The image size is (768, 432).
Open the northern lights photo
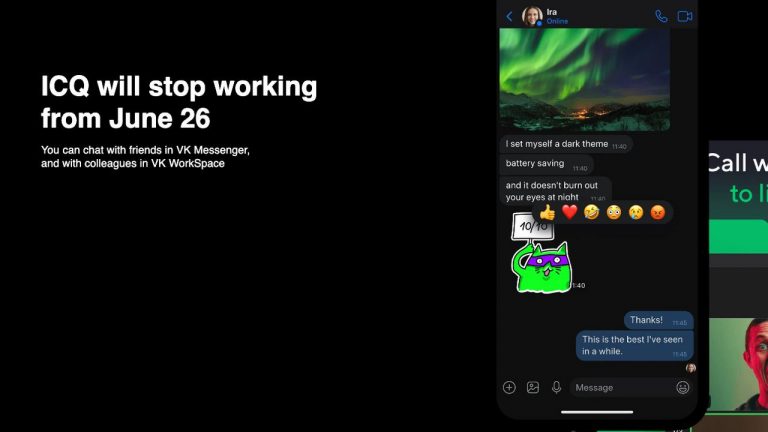pos(585,79)
